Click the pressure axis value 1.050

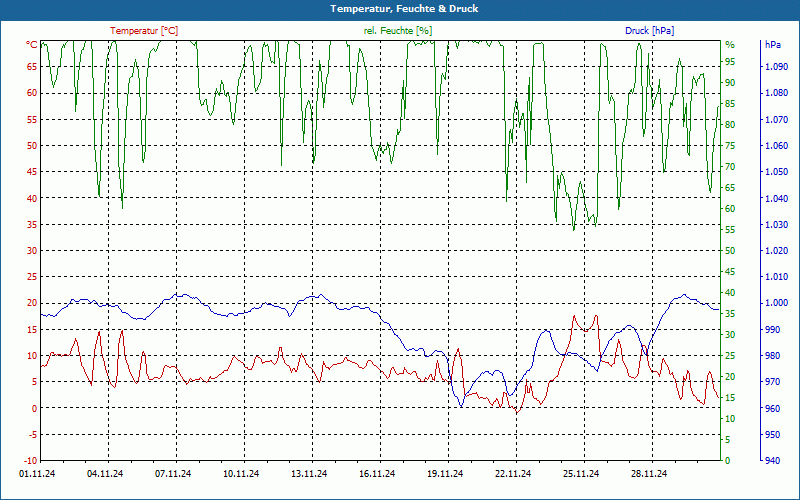click(x=776, y=171)
